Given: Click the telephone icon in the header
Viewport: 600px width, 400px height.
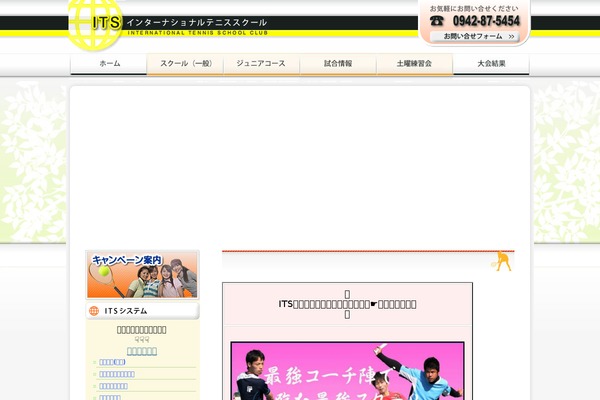Looking at the screenshot, I should 437,21.
